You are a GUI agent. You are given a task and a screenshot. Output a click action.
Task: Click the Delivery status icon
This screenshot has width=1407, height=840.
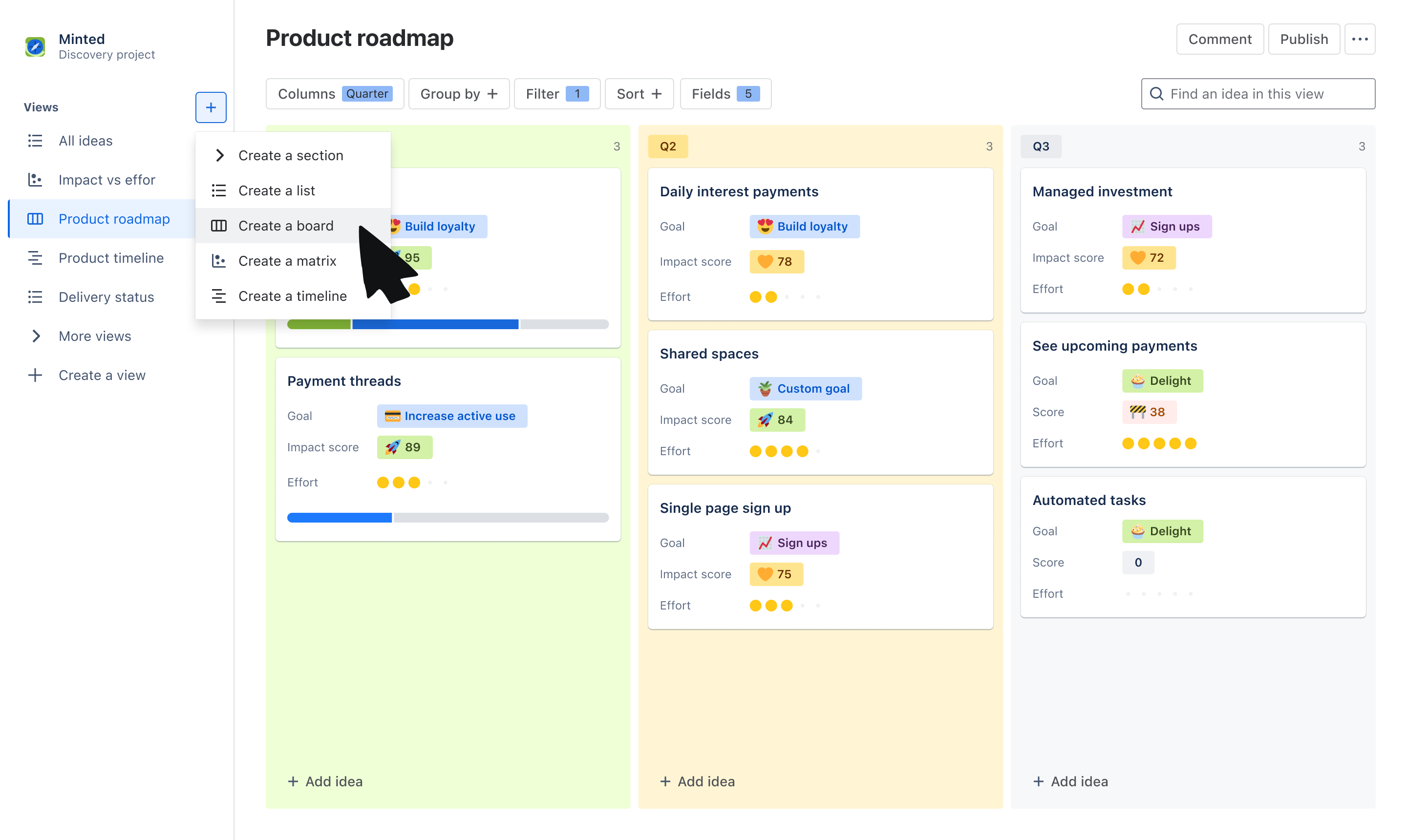coord(36,297)
